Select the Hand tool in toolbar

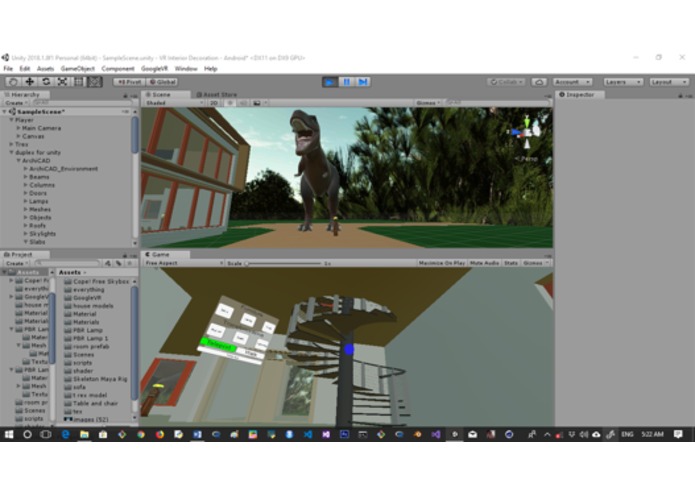pos(13,82)
